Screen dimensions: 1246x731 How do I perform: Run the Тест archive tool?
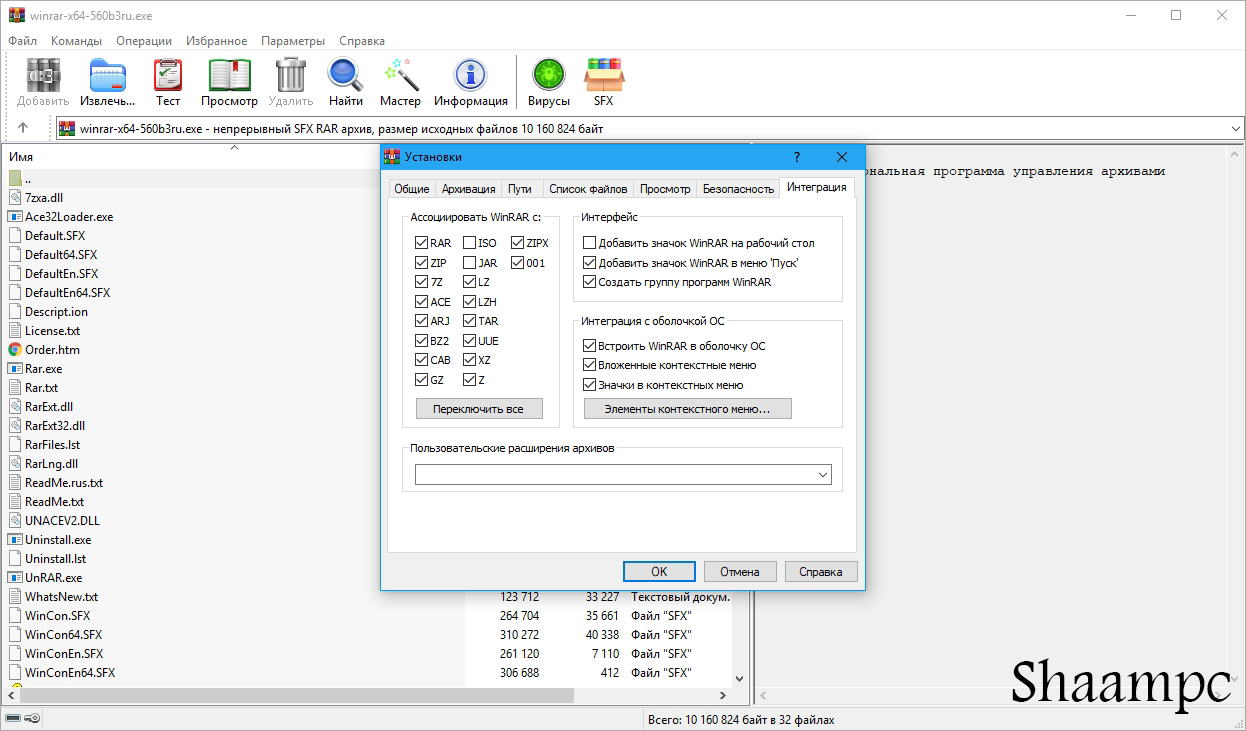click(167, 80)
